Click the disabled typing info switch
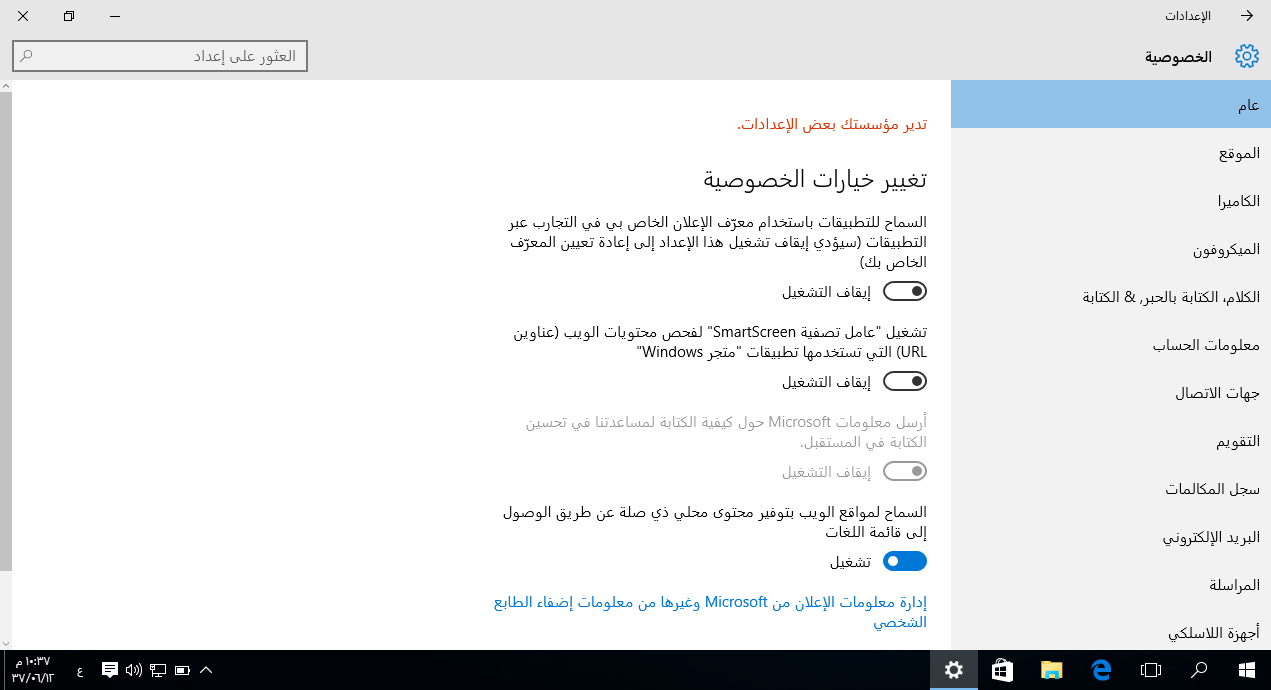The height and width of the screenshot is (690, 1271). [x=905, y=471]
